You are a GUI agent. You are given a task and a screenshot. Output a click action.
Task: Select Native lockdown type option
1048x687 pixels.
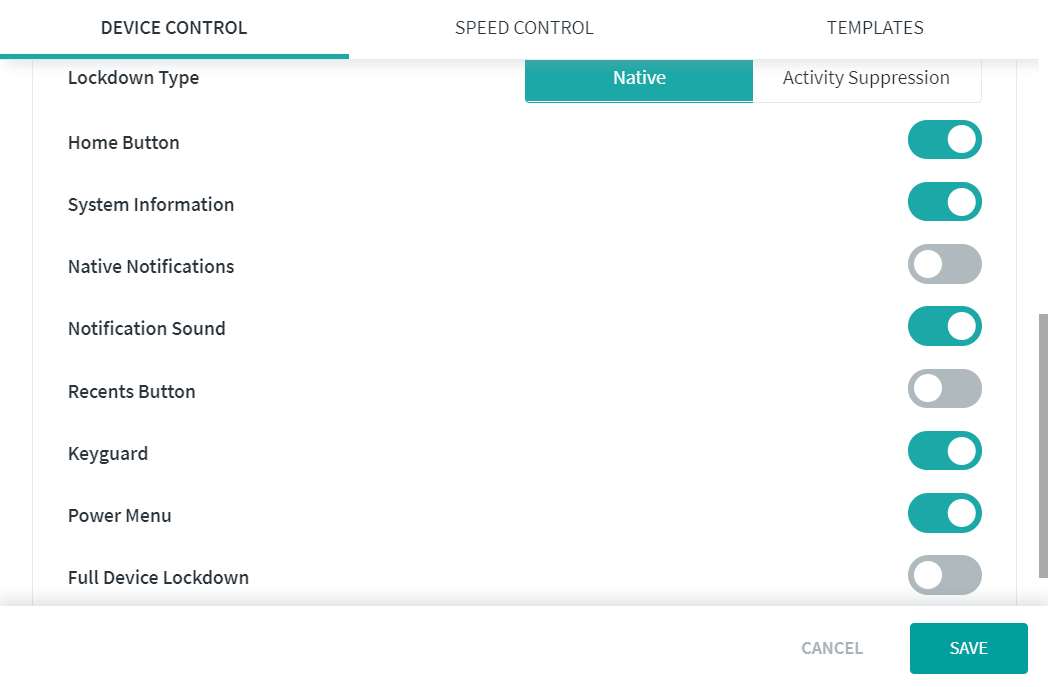(x=639, y=78)
